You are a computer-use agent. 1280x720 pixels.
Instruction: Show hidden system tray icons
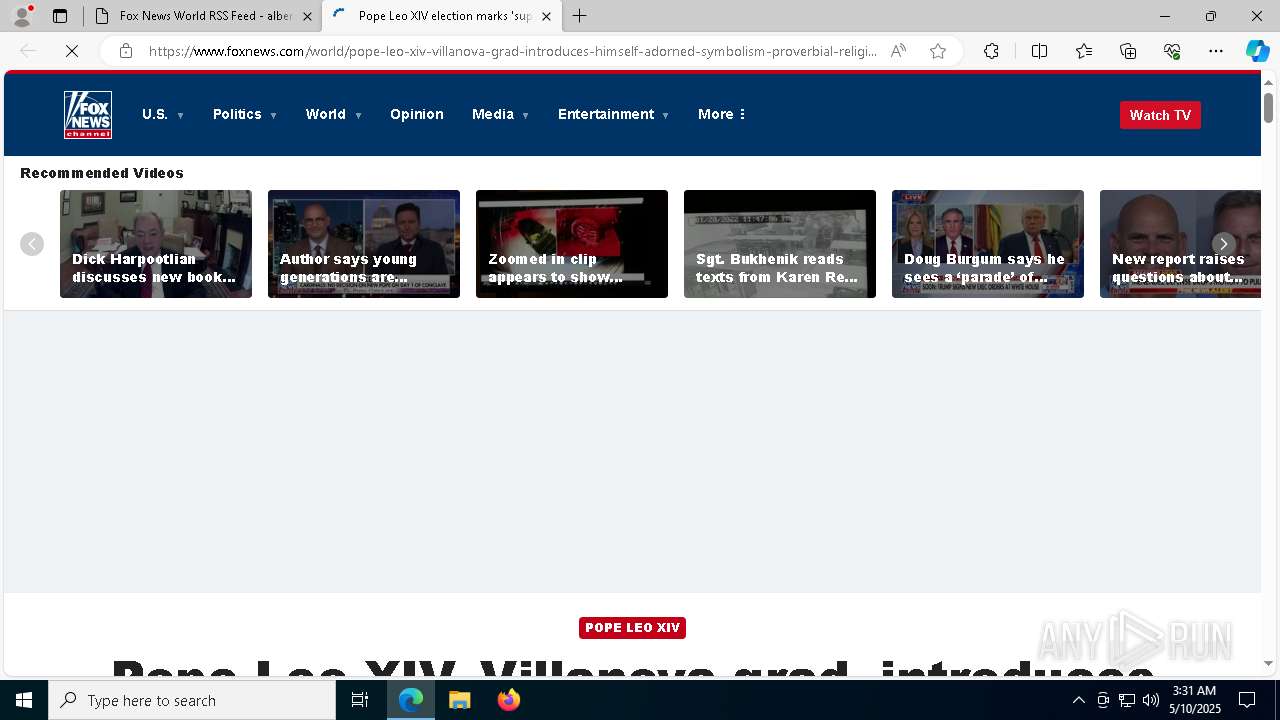pyautogui.click(x=1078, y=700)
